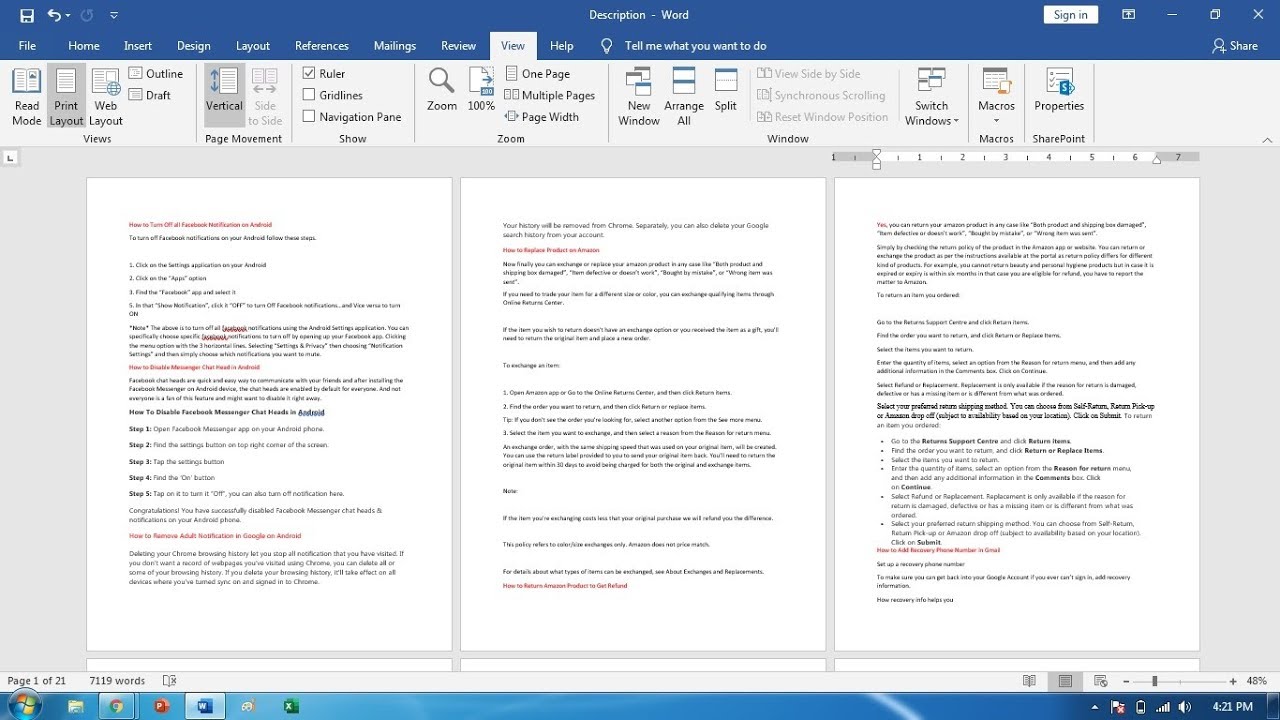The width and height of the screenshot is (1280, 720).
Task: Choose Page Width zoom
Action: [541, 117]
